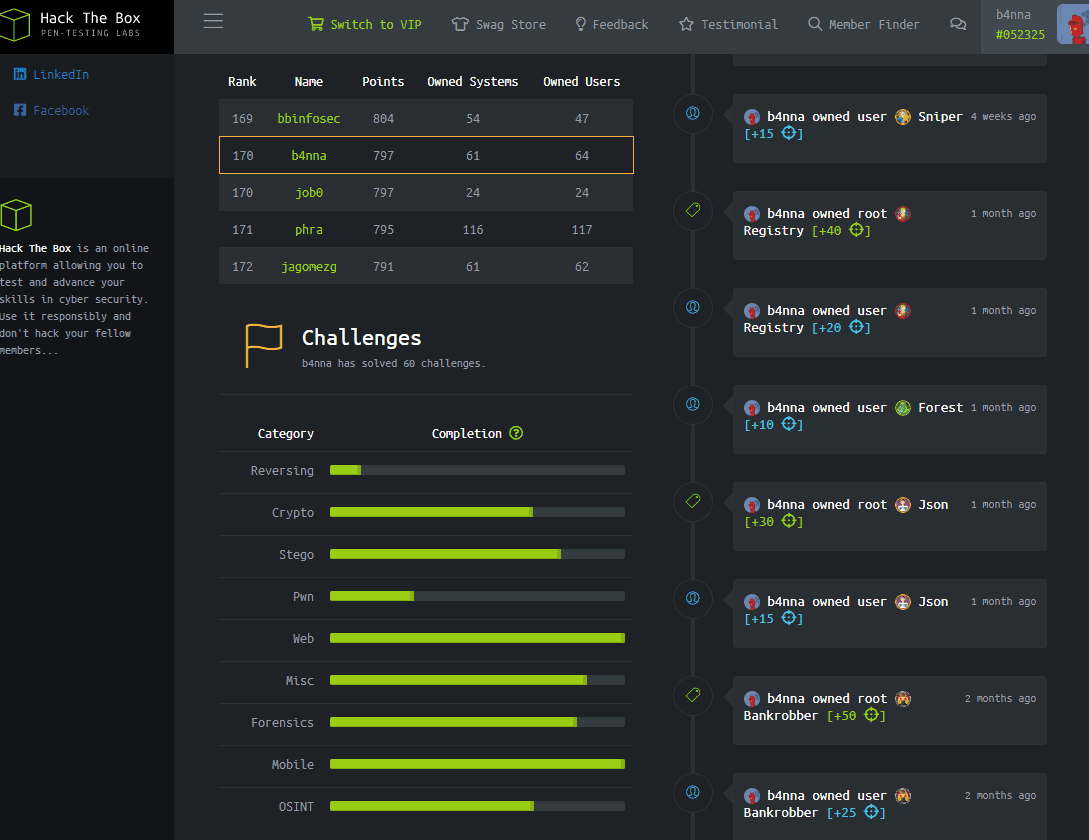Click the Forest machine name

[940, 408]
